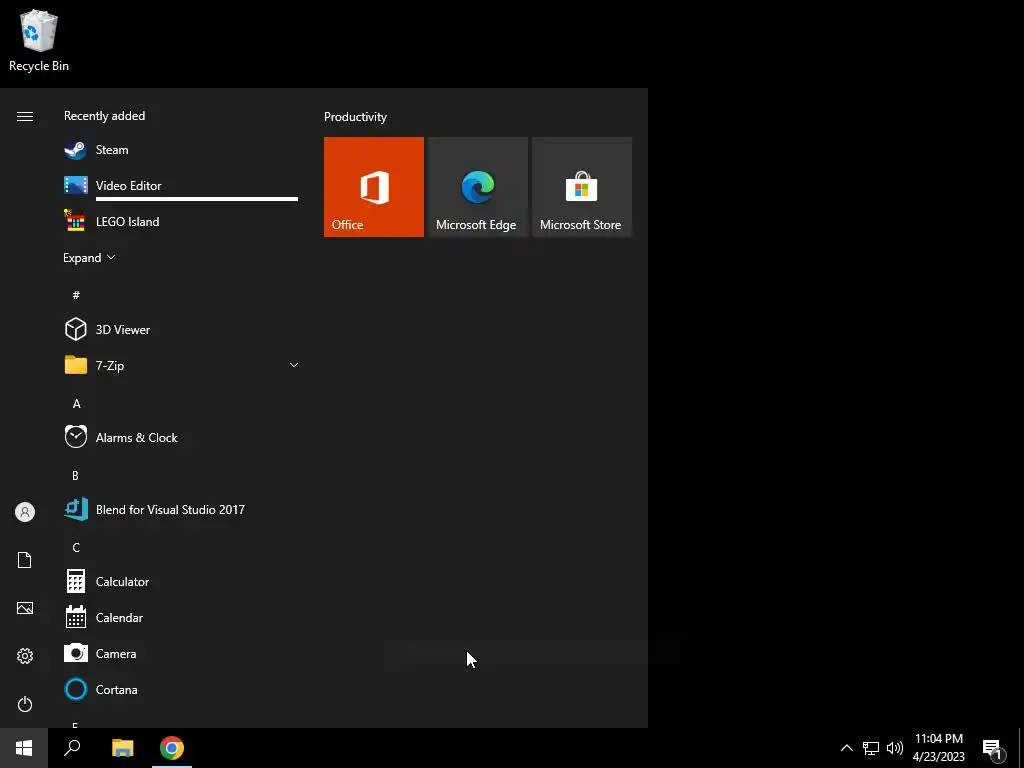
Task: Expand the 7-Zip folder chevron
Action: (294, 365)
